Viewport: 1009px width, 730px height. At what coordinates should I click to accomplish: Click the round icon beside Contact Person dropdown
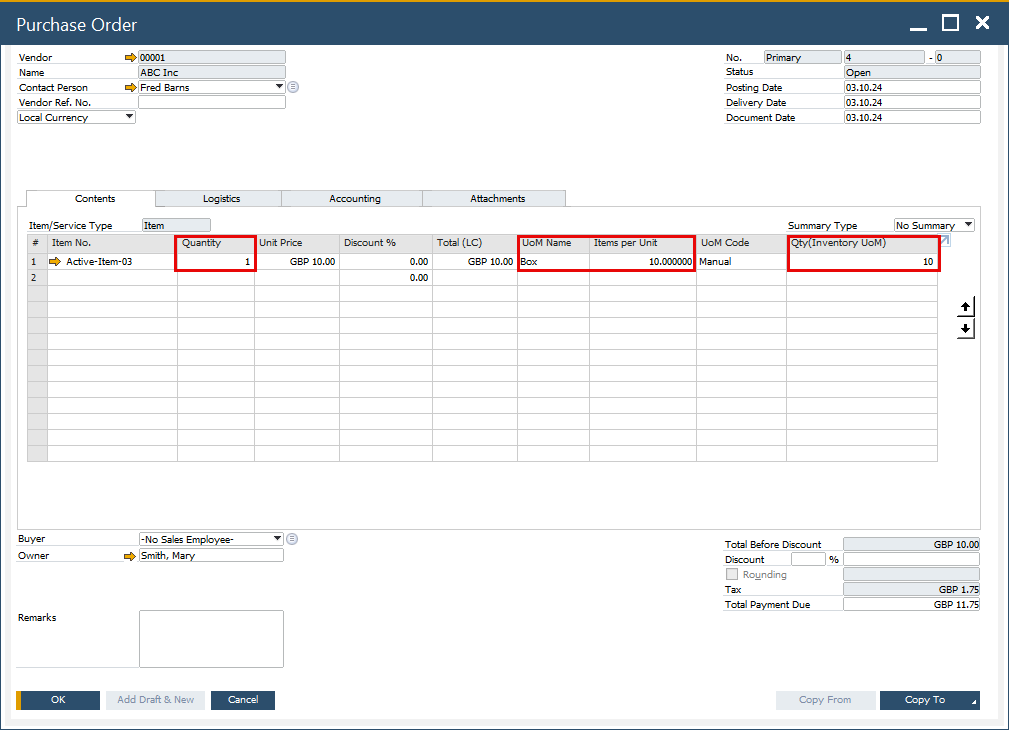click(293, 87)
